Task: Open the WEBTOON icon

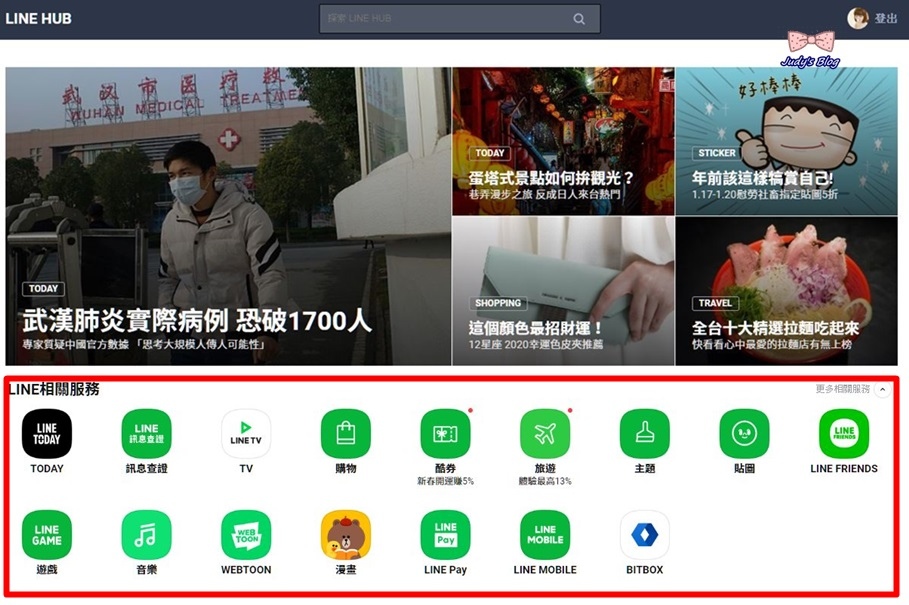Action: point(246,535)
